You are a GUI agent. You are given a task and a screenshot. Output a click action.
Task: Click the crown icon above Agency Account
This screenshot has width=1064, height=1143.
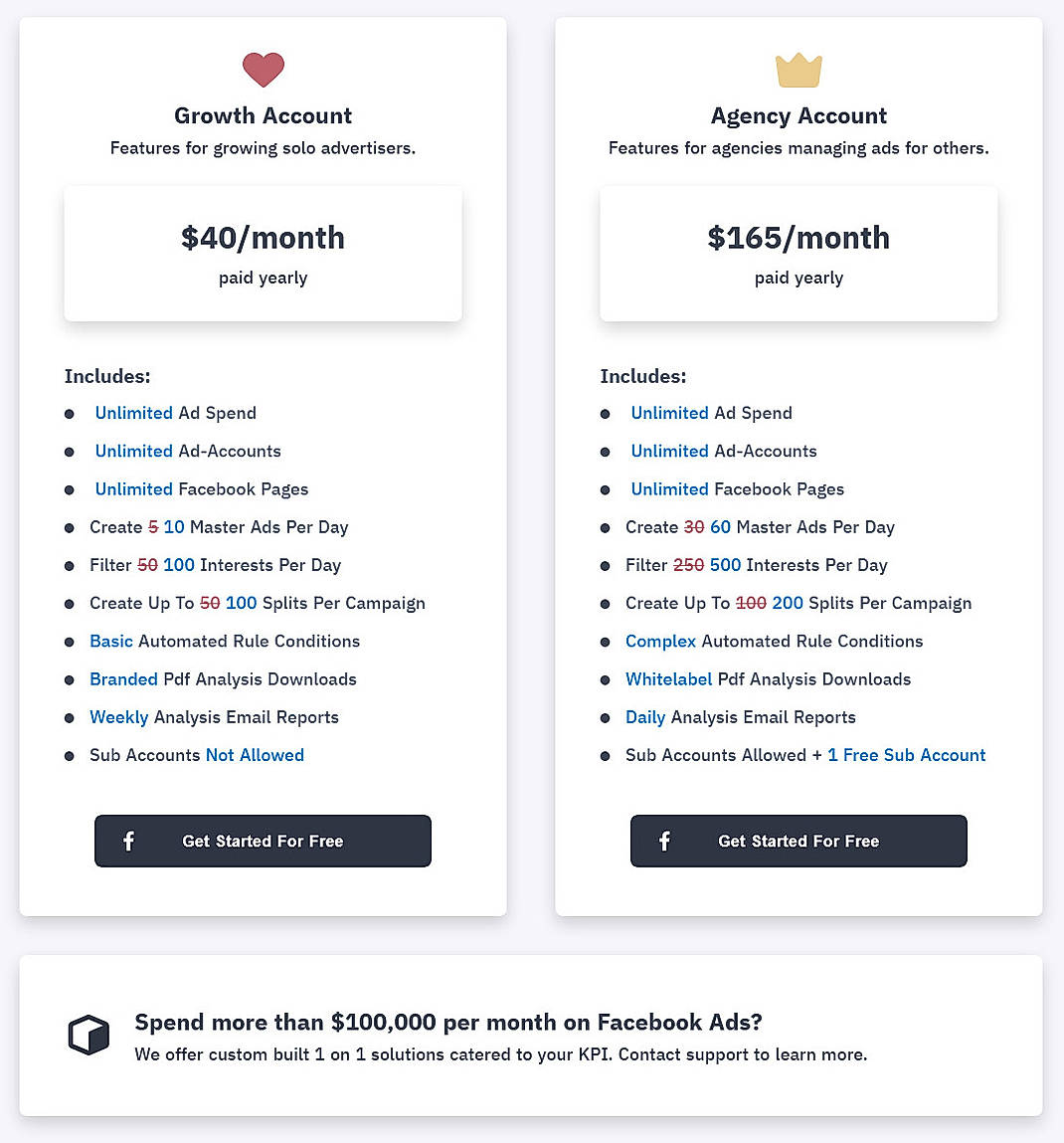(x=798, y=70)
